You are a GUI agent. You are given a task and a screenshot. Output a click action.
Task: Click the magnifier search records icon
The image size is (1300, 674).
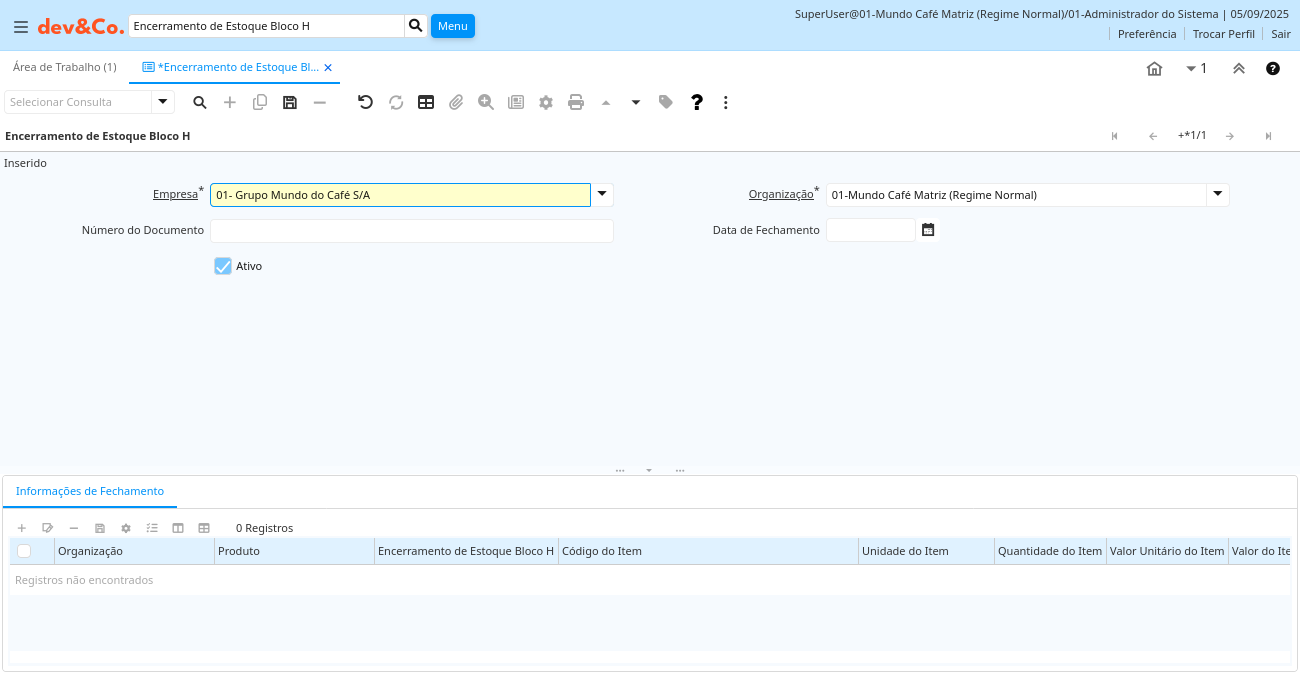(x=200, y=102)
